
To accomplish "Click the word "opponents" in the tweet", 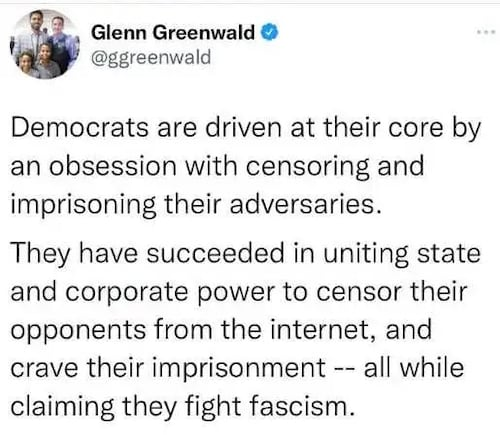I will 78,330.
